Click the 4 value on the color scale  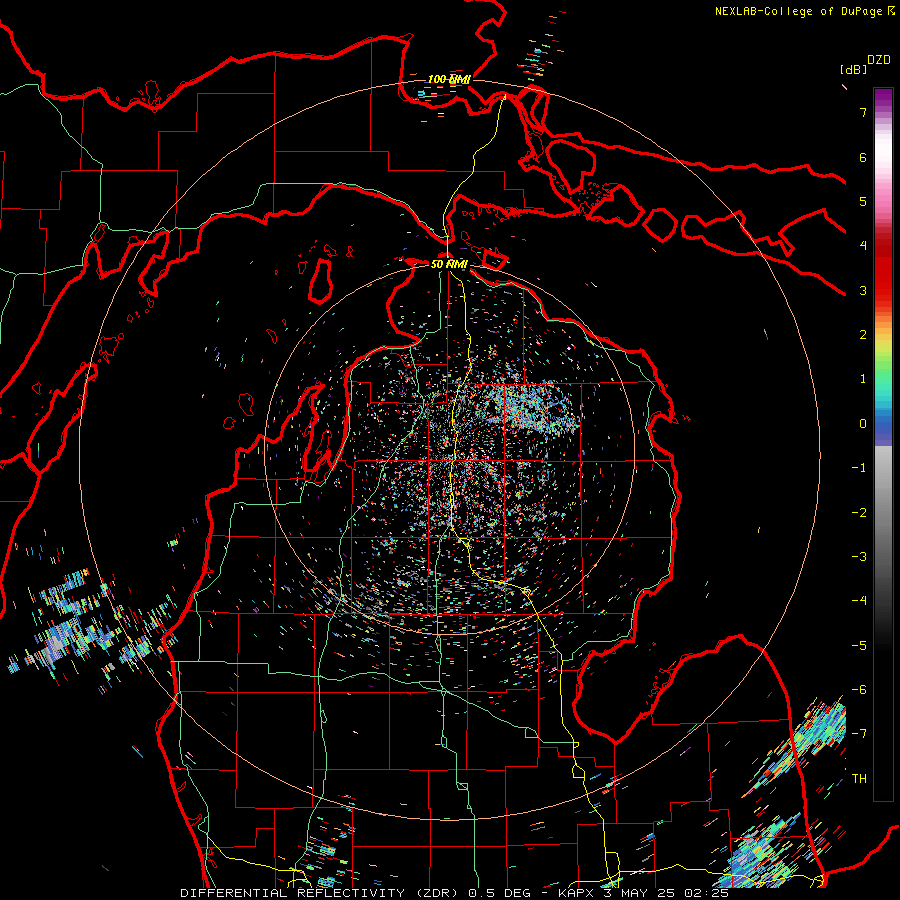tap(863, 246)
